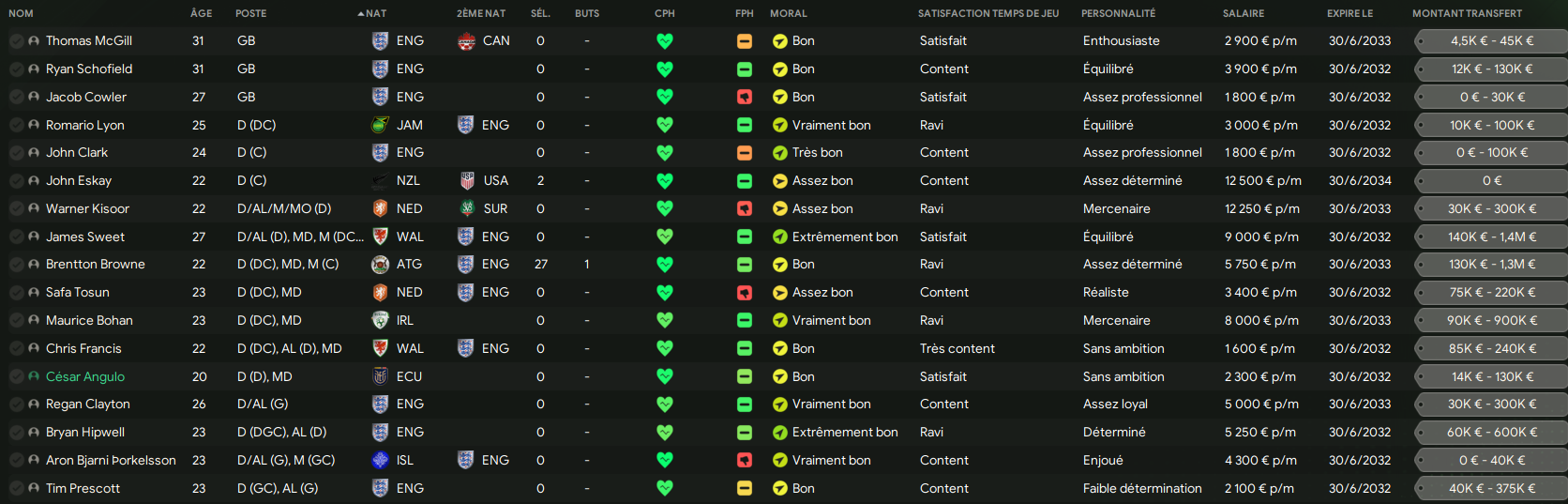Click the orange fitness icon for John Clark
Image resolution: width=1568 pixels, height=504 pixels.
coord(744,152)
